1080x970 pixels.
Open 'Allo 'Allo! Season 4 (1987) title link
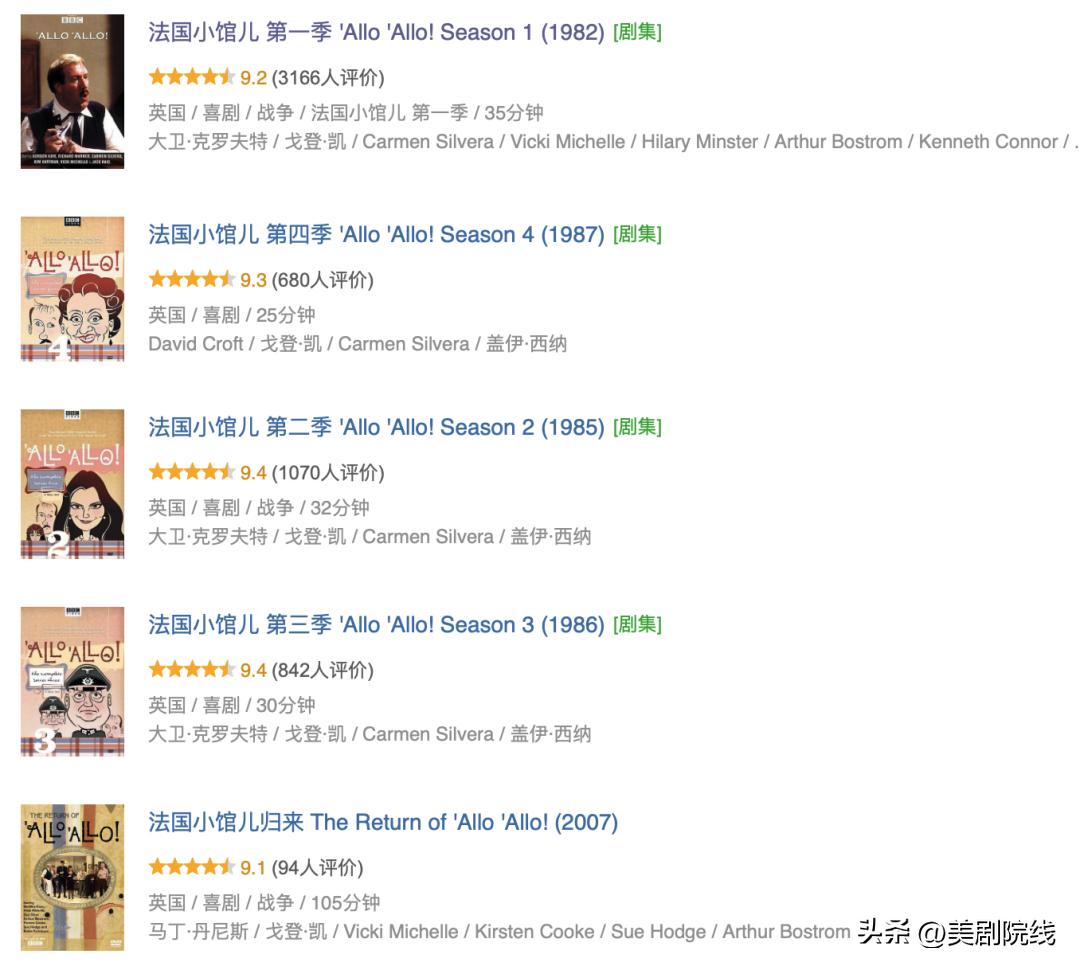[376, 235]
